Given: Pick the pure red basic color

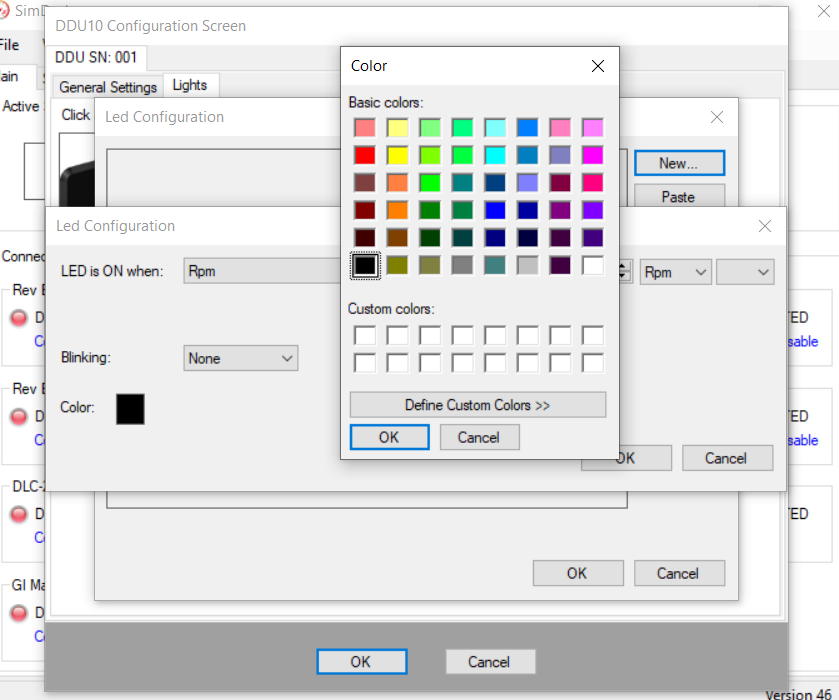Looking at the screenshot, I should [x=365, y=155].
